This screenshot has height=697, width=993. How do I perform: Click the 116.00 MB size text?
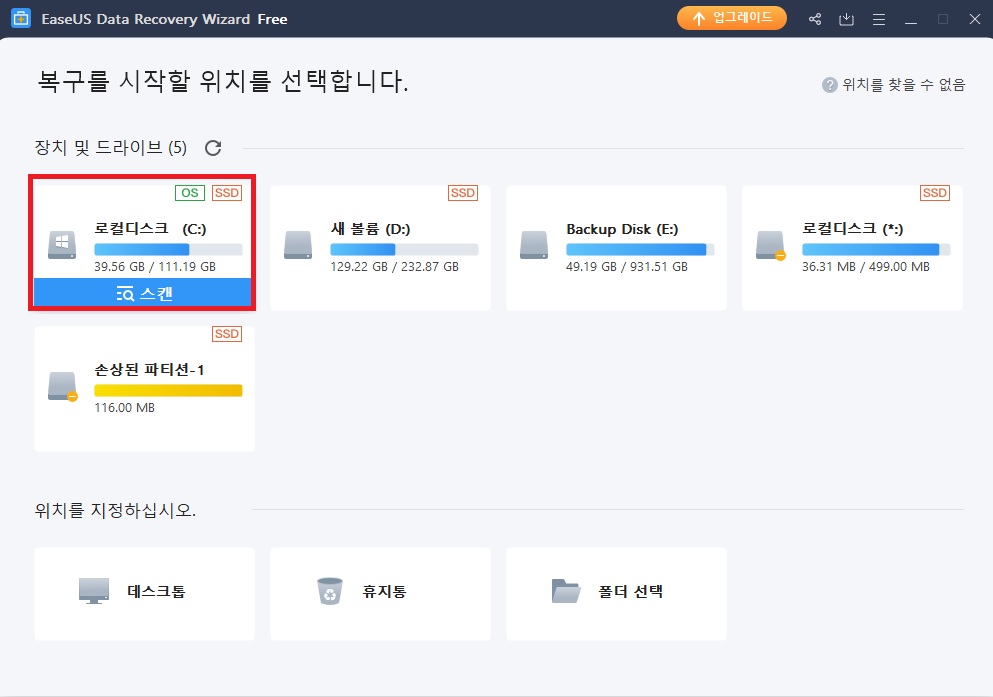[x=125, y=408]
